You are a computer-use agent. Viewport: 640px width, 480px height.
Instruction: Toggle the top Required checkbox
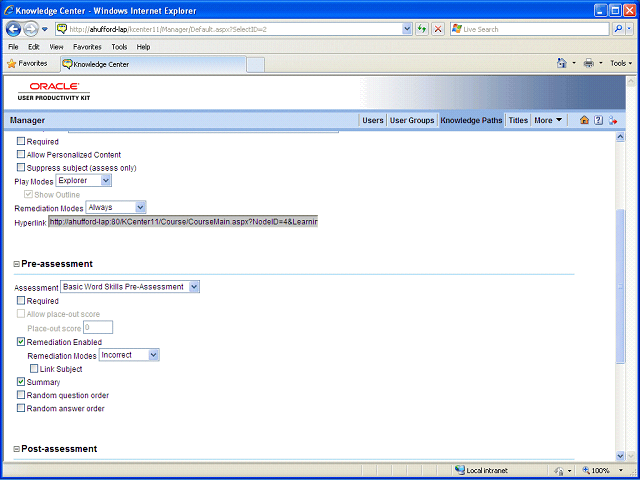coord(21,141)
